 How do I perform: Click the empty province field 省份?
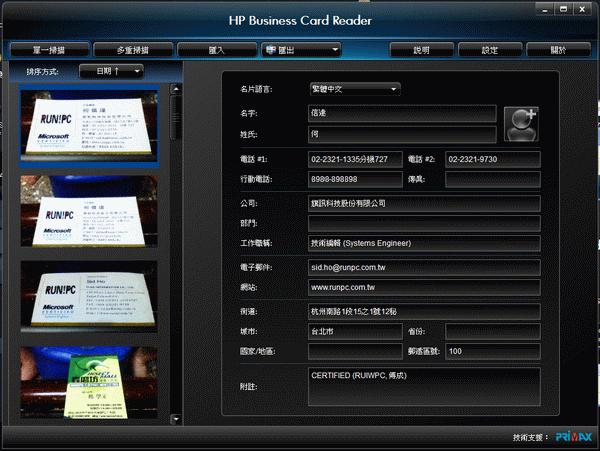pyautogui.click(x=493, y=332)
